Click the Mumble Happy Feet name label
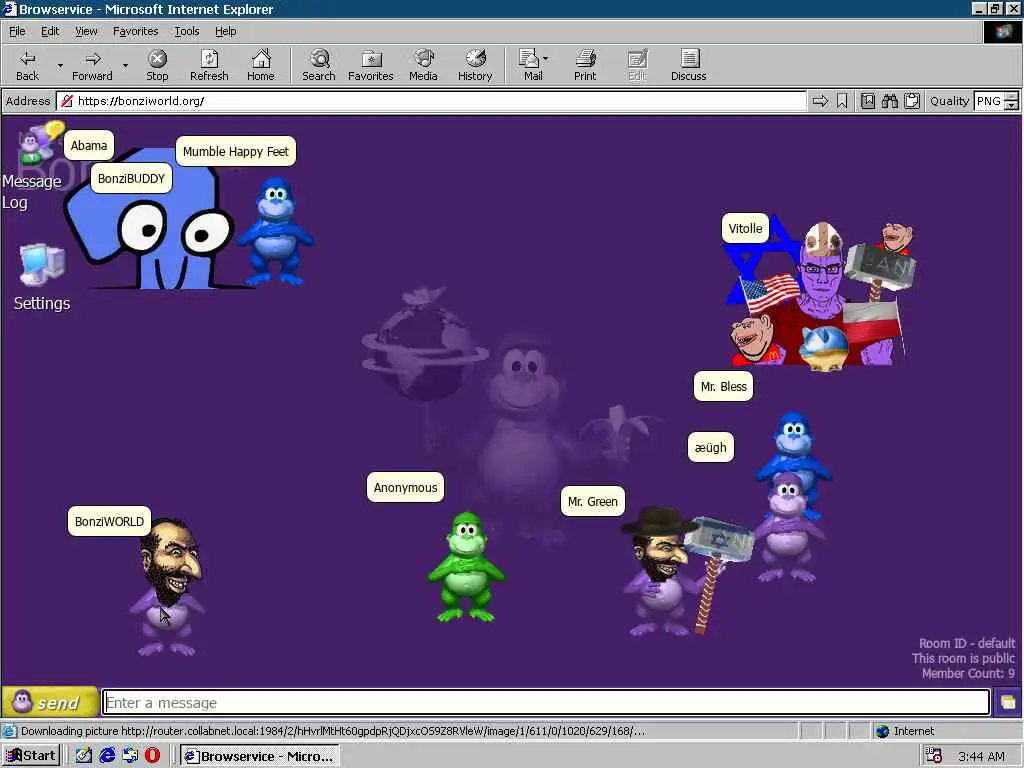1024x768 pixels. [x=236, y=152]
